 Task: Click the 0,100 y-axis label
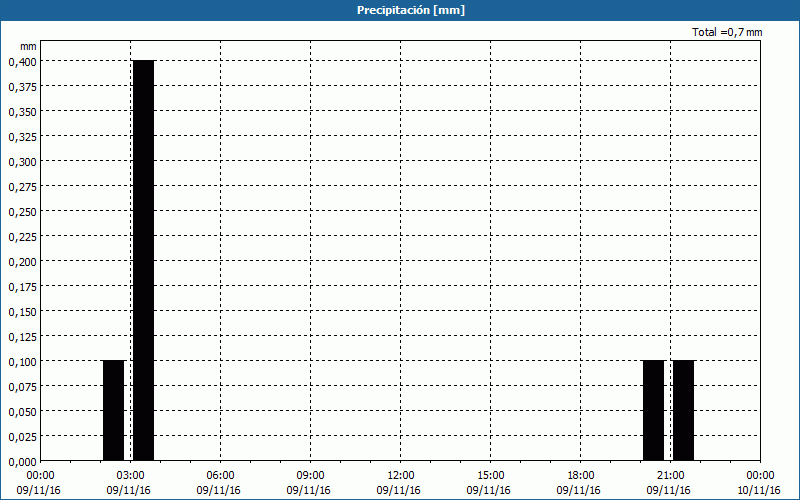click(x=22, y=362)
